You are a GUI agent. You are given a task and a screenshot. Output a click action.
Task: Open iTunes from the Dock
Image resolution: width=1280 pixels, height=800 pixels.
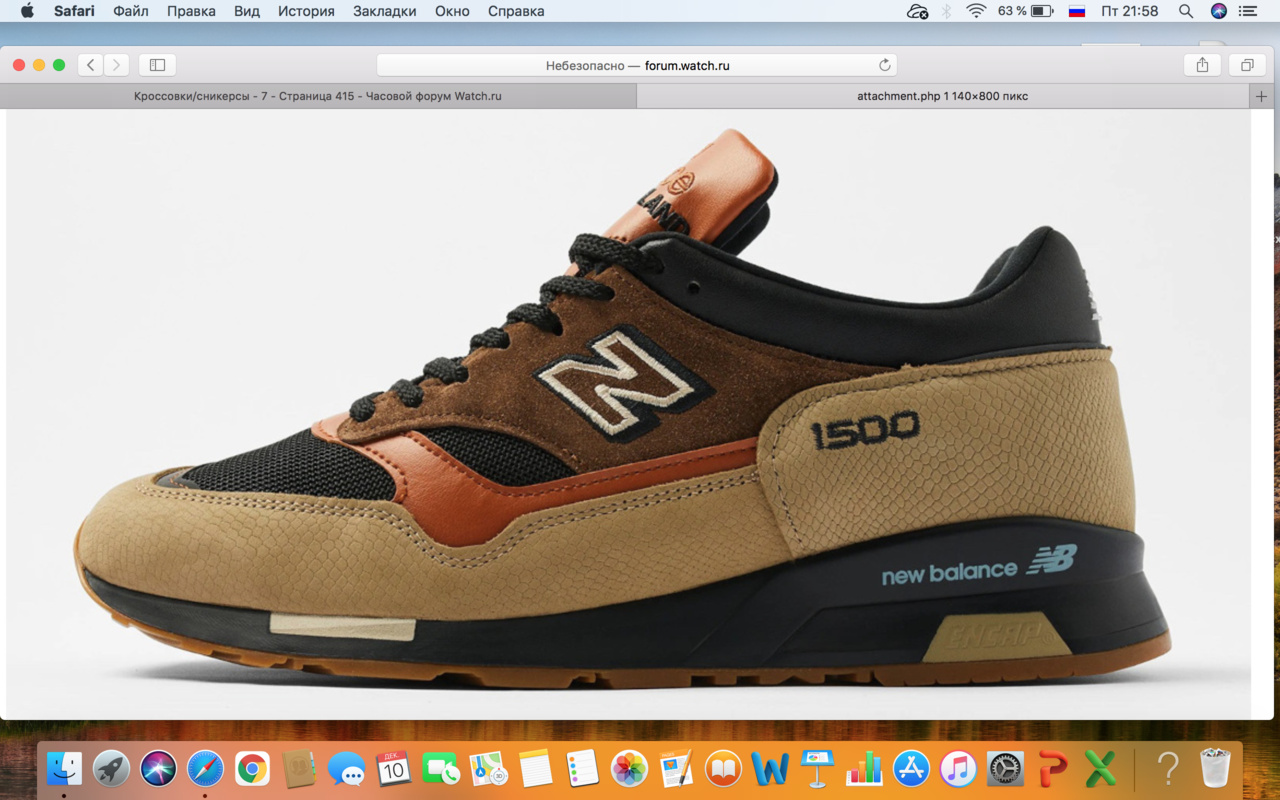coord(958,768)
